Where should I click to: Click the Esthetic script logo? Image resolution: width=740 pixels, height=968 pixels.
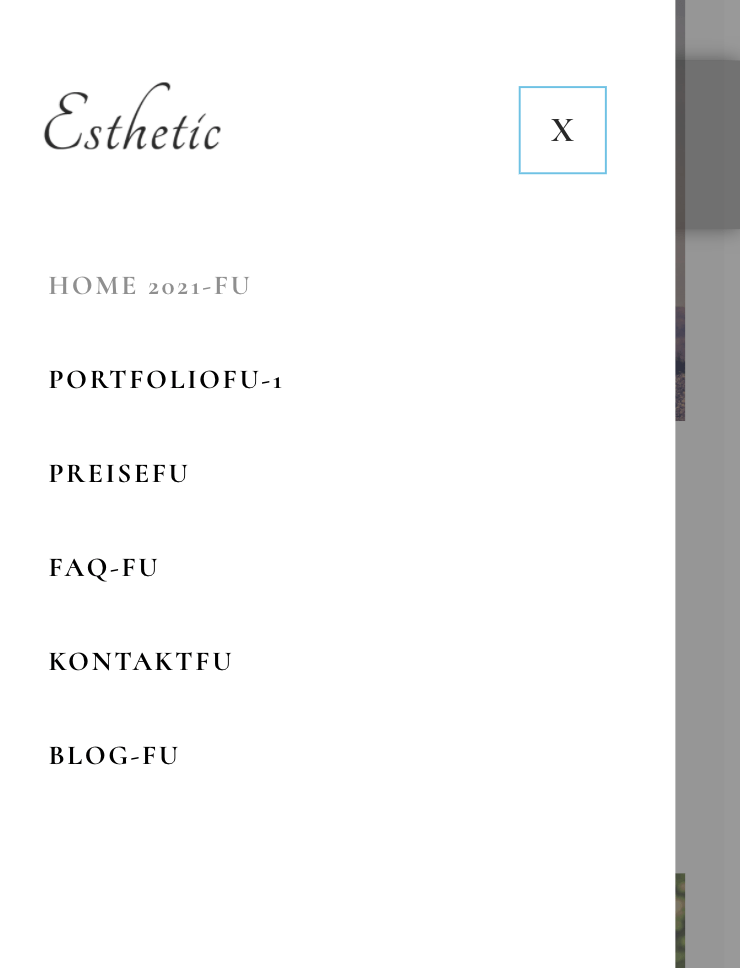pyautogui.click(x=132, y=119)
